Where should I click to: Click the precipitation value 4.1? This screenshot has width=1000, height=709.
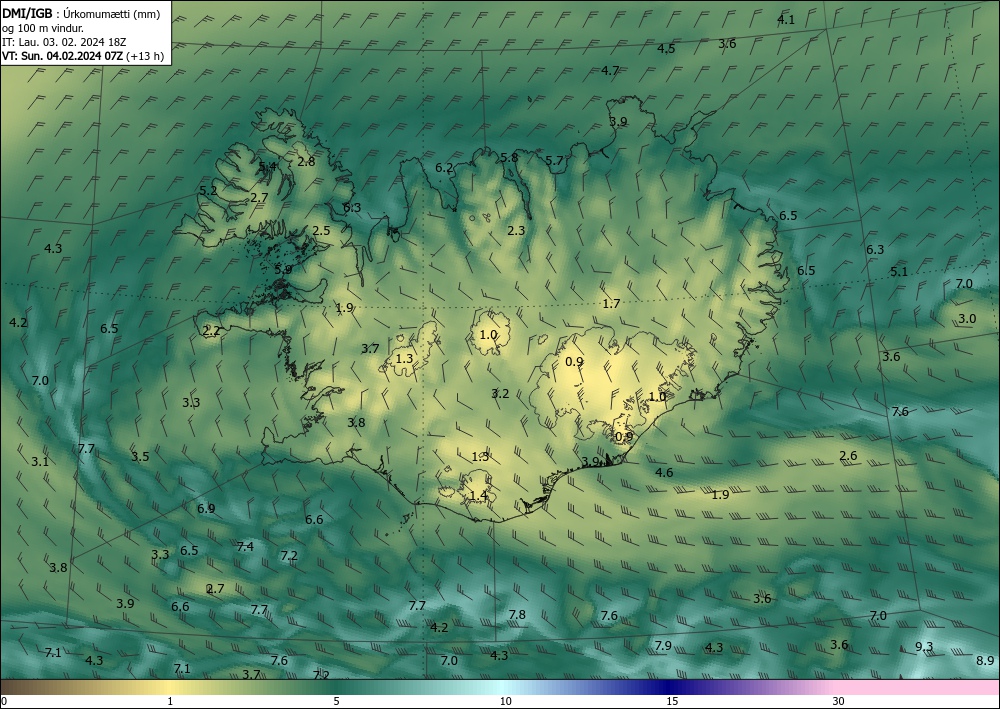tap(786, 20)
